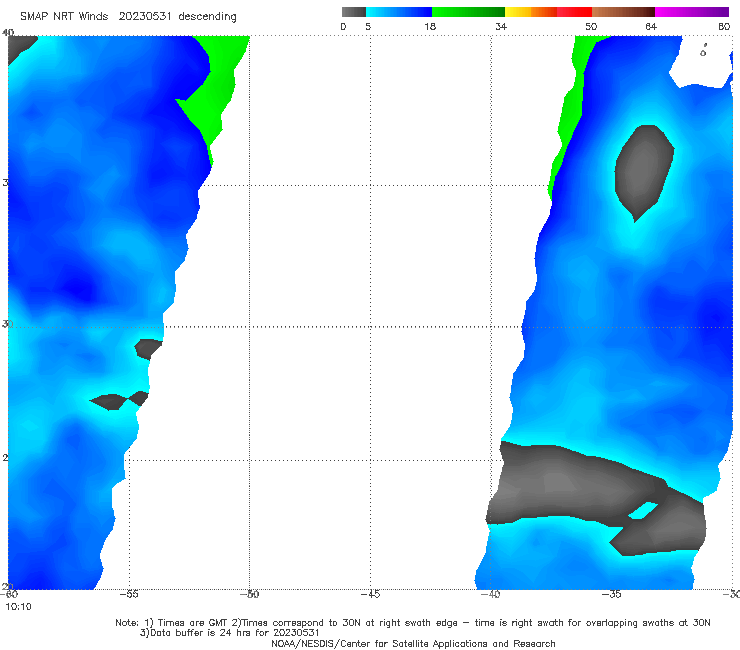
Task: Click the small cyan hole inside the gray band
Action: pyautogui.click(x=643, y=511)
